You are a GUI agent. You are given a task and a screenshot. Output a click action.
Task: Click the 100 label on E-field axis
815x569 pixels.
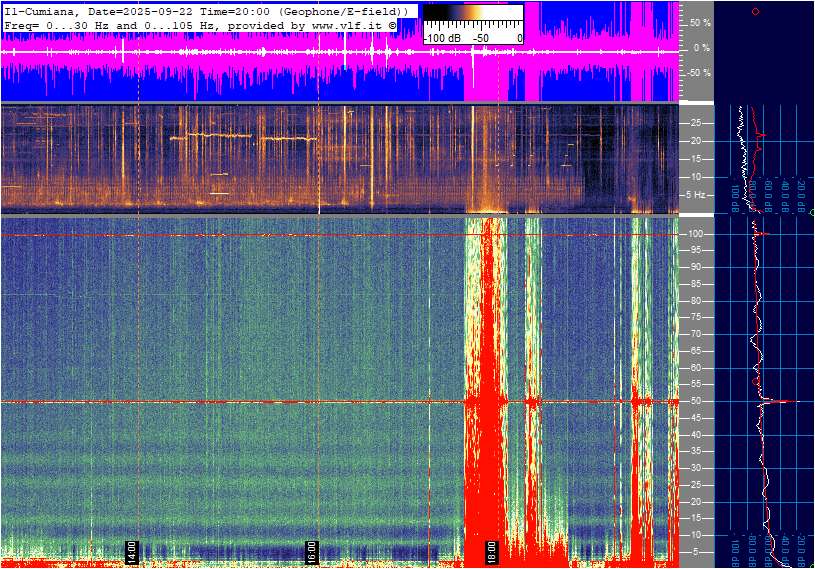pos(695,234)
